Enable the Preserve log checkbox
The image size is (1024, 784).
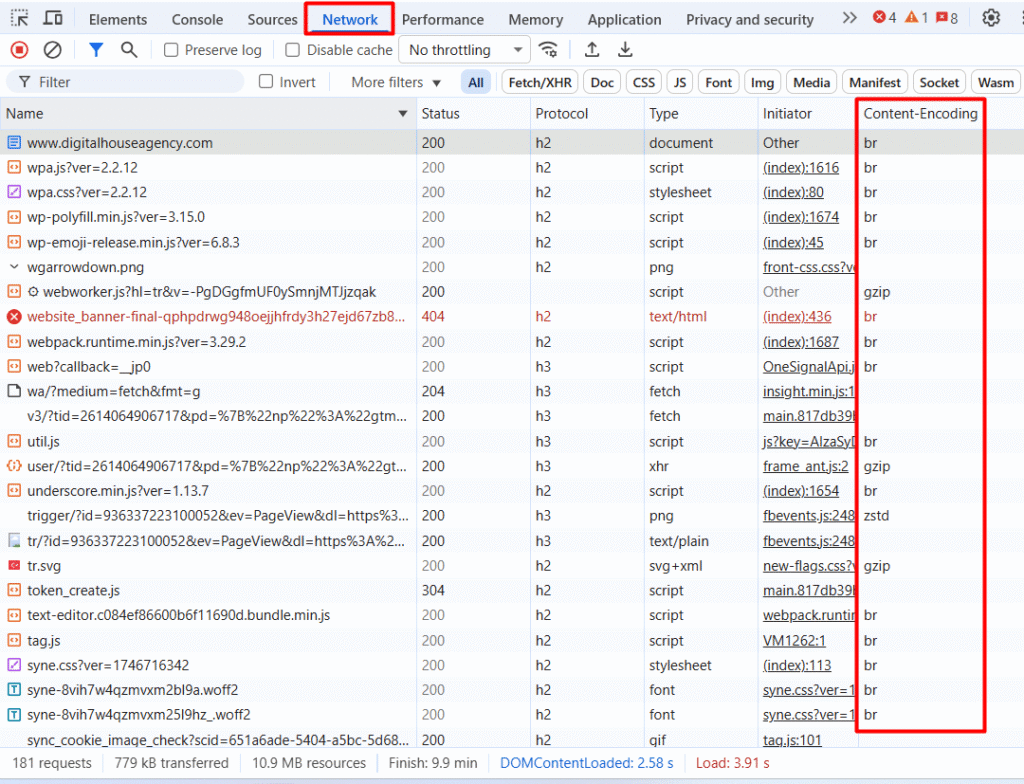click(171, 50)
